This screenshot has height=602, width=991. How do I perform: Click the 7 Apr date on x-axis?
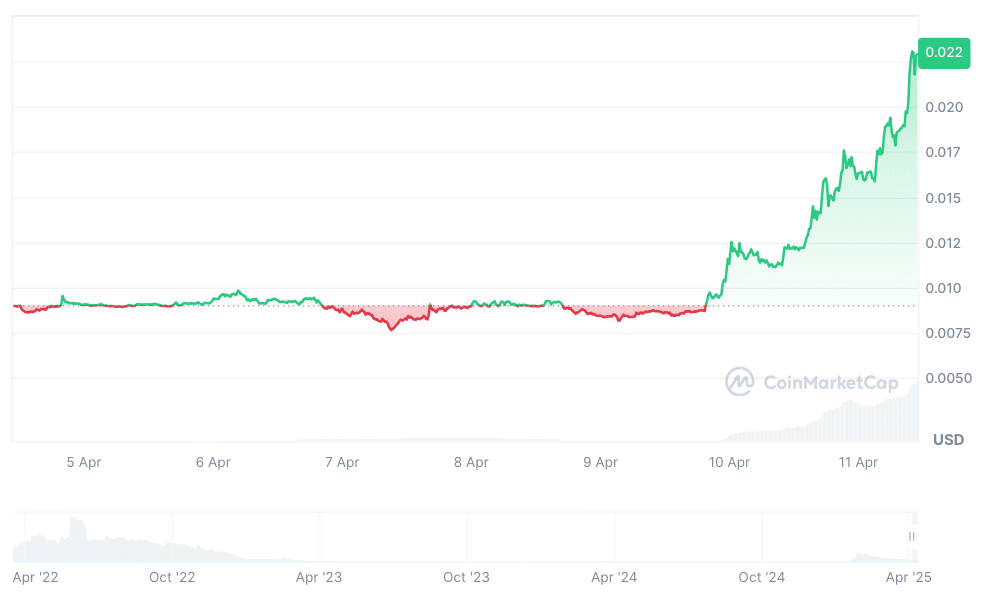click(342, 462)
